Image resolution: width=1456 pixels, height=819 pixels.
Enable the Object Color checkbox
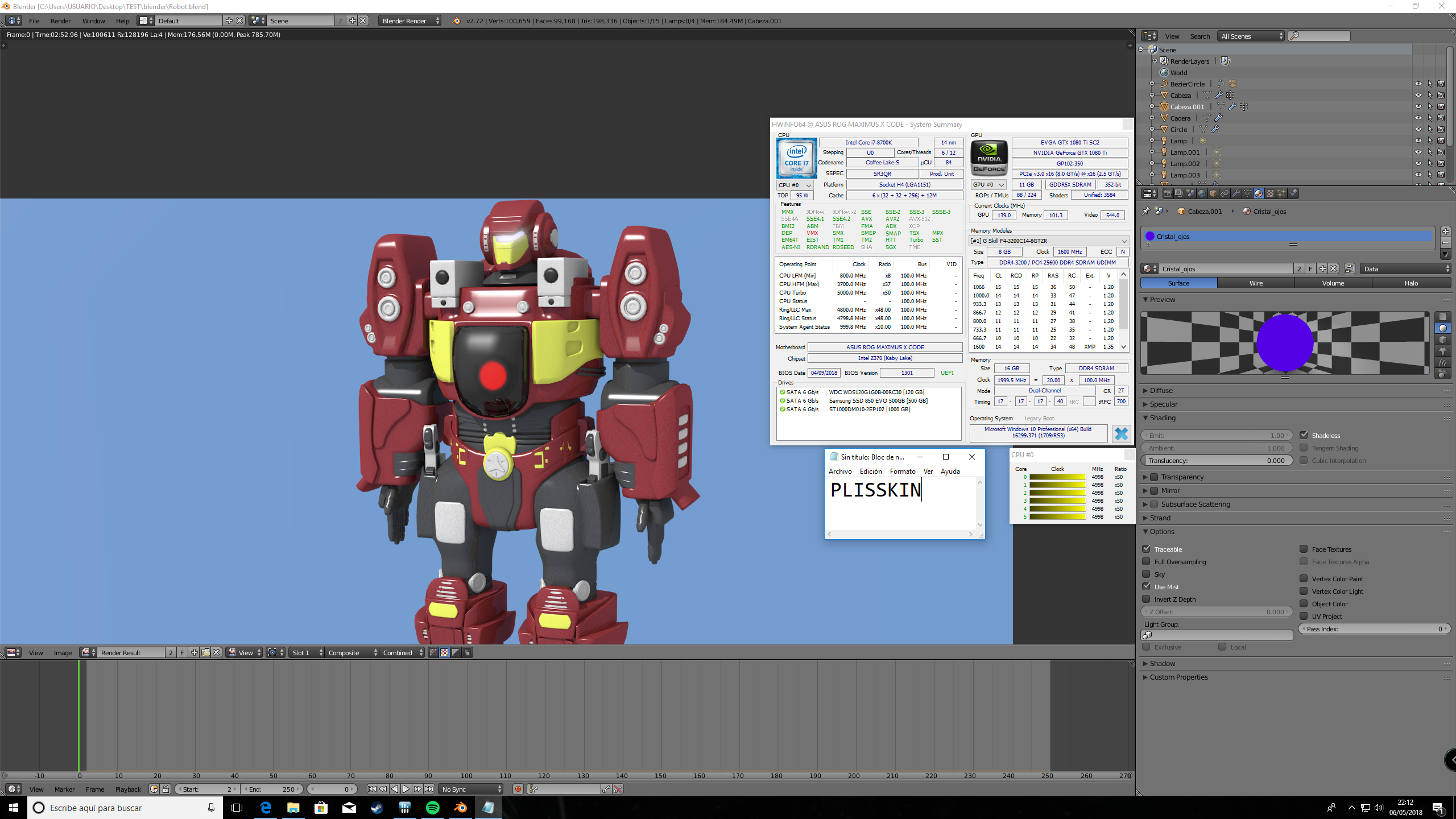(1304, 603)
